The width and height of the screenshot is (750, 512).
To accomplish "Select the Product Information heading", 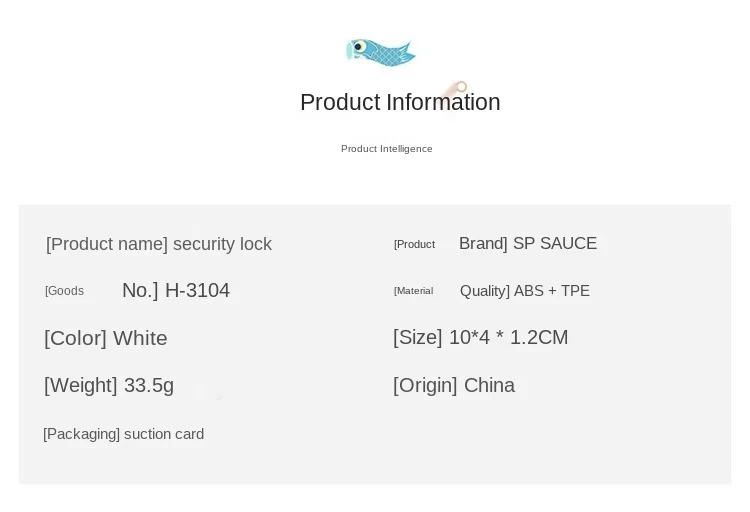I will [400, 102].
